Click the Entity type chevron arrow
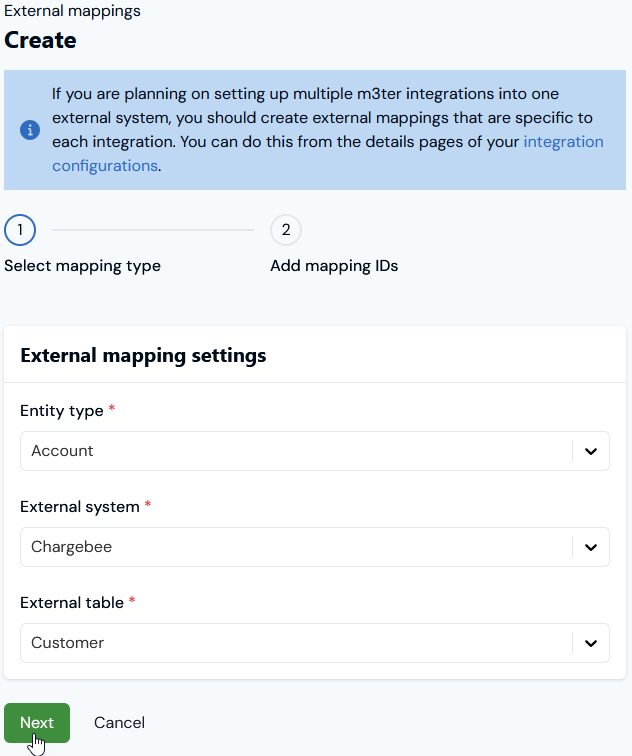Screen dimensions: 632x756 pos(591,451)
